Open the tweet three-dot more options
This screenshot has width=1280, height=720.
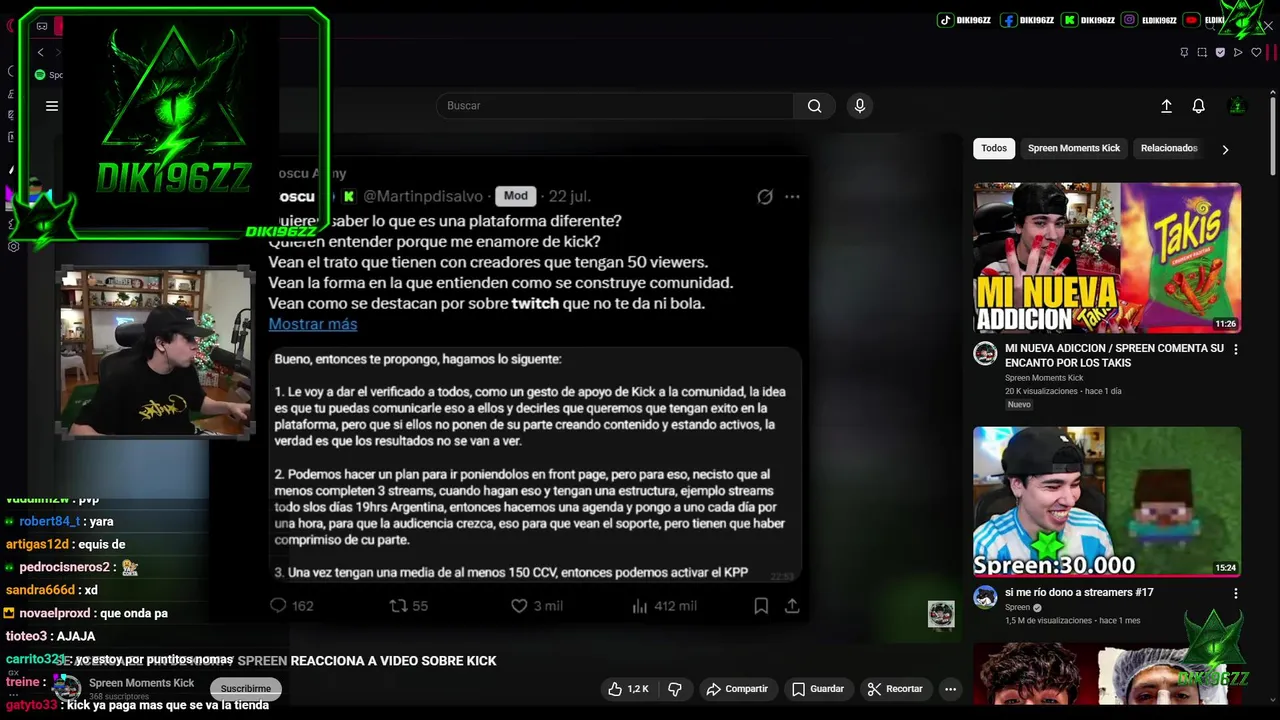[792, 197]
